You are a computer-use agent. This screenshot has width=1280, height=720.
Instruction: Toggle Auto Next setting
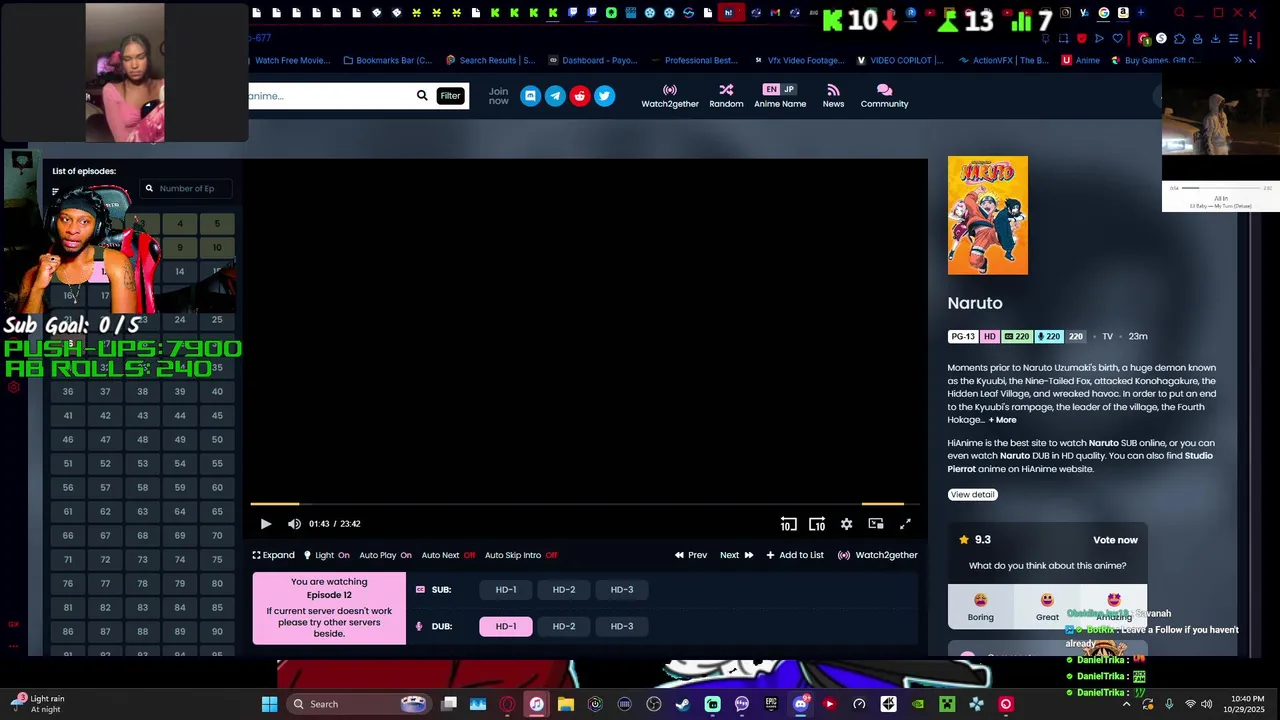tap(448, 555)
